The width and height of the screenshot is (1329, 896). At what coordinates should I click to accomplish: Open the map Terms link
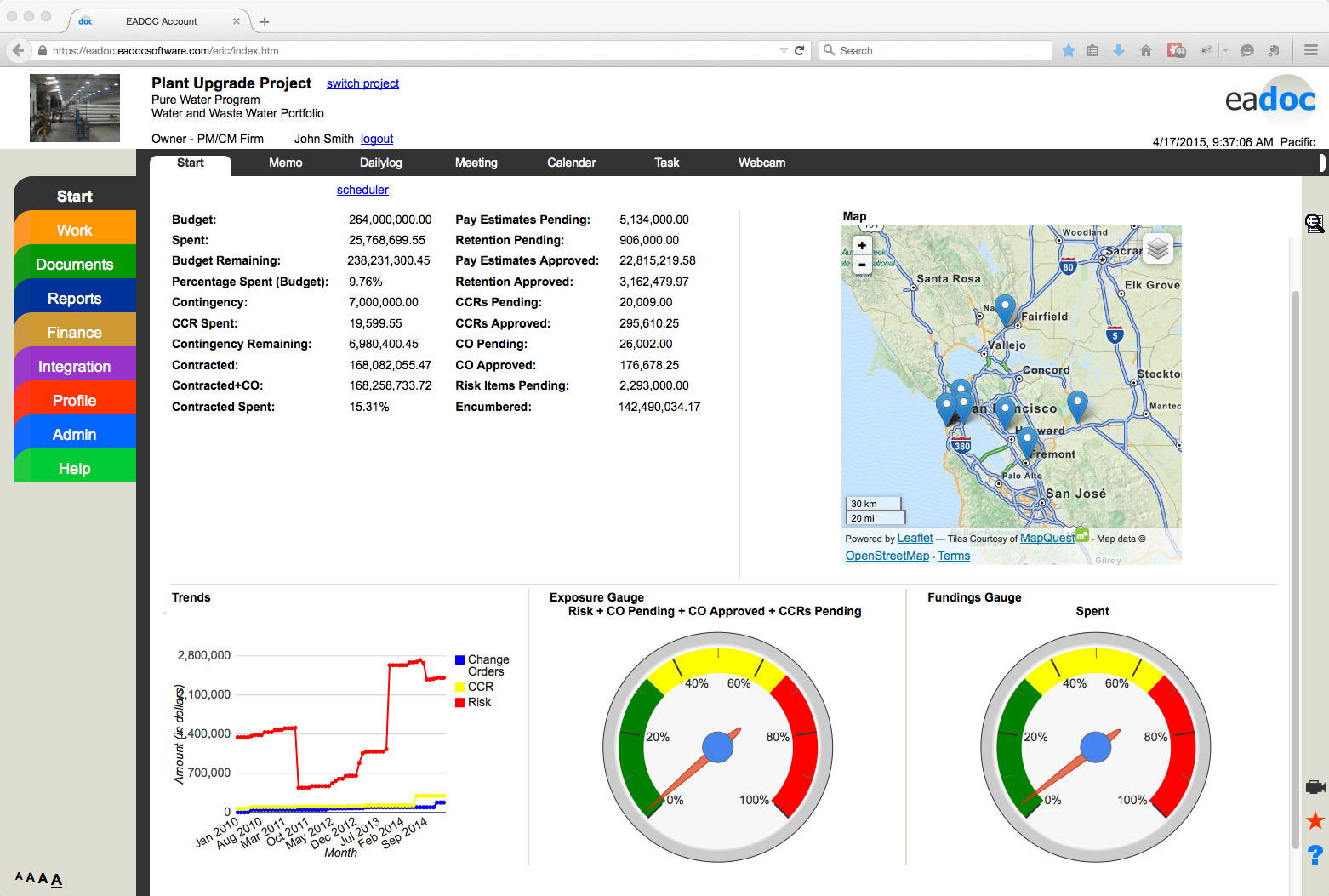click(x=954, y=556)
